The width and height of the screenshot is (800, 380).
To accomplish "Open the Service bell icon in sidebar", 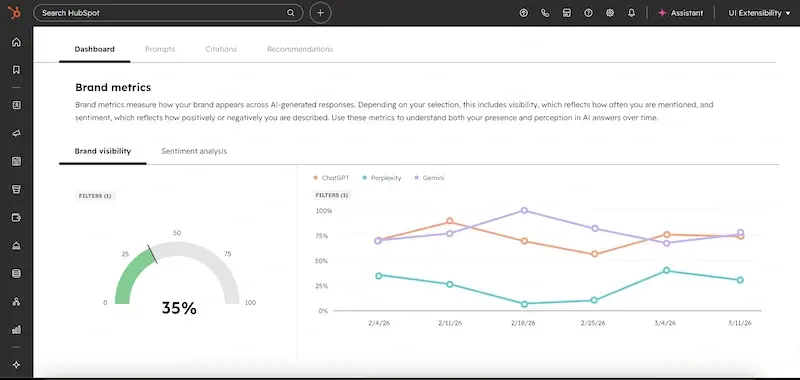I will (16, 245).
